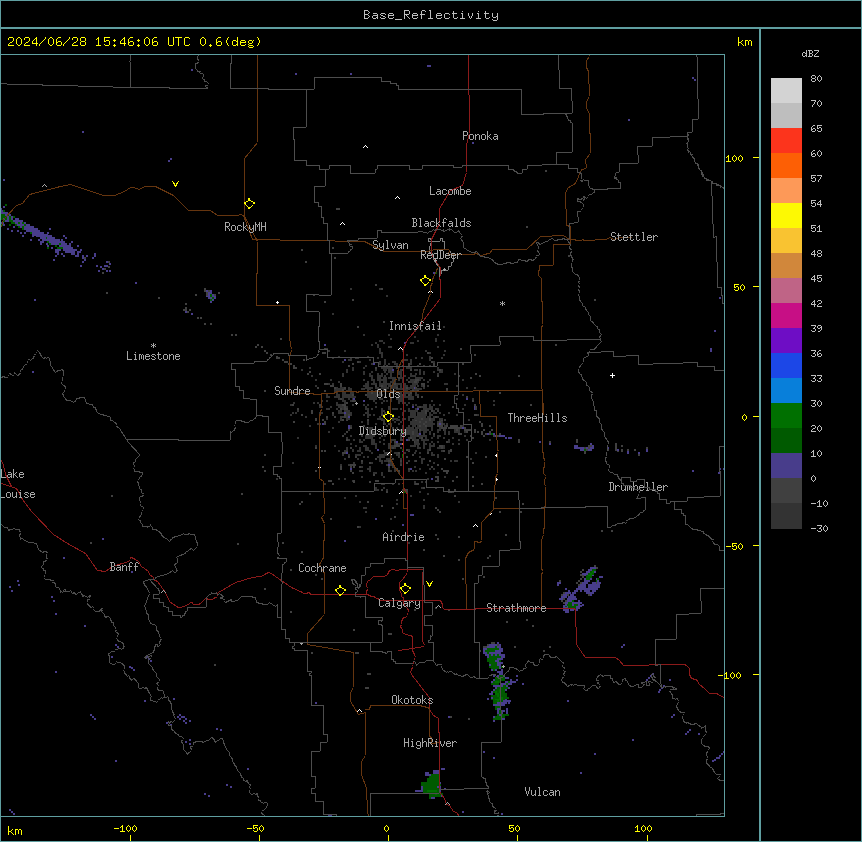Click the Limestone label
Screen dimensions: 862x842
pos(153,356)
